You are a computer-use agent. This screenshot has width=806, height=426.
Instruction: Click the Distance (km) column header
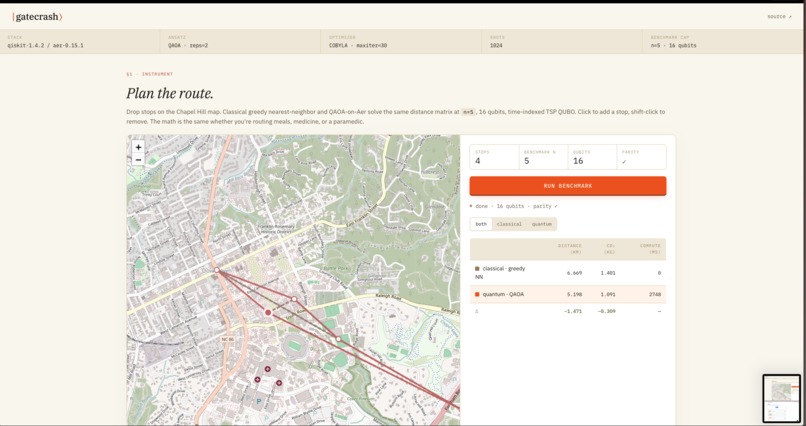click(x=570, y=249)
